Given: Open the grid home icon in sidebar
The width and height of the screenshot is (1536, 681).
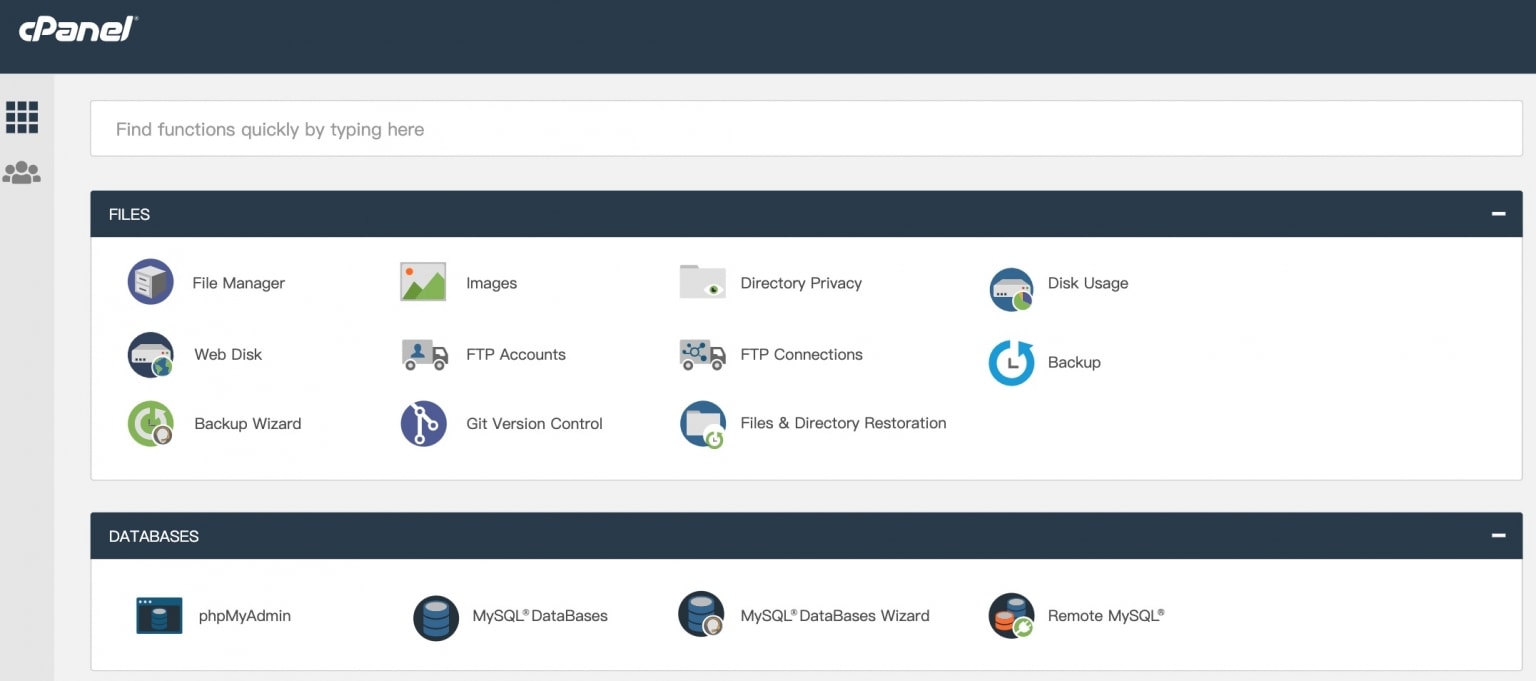Looking at the screenshot, I should [22, 117].
